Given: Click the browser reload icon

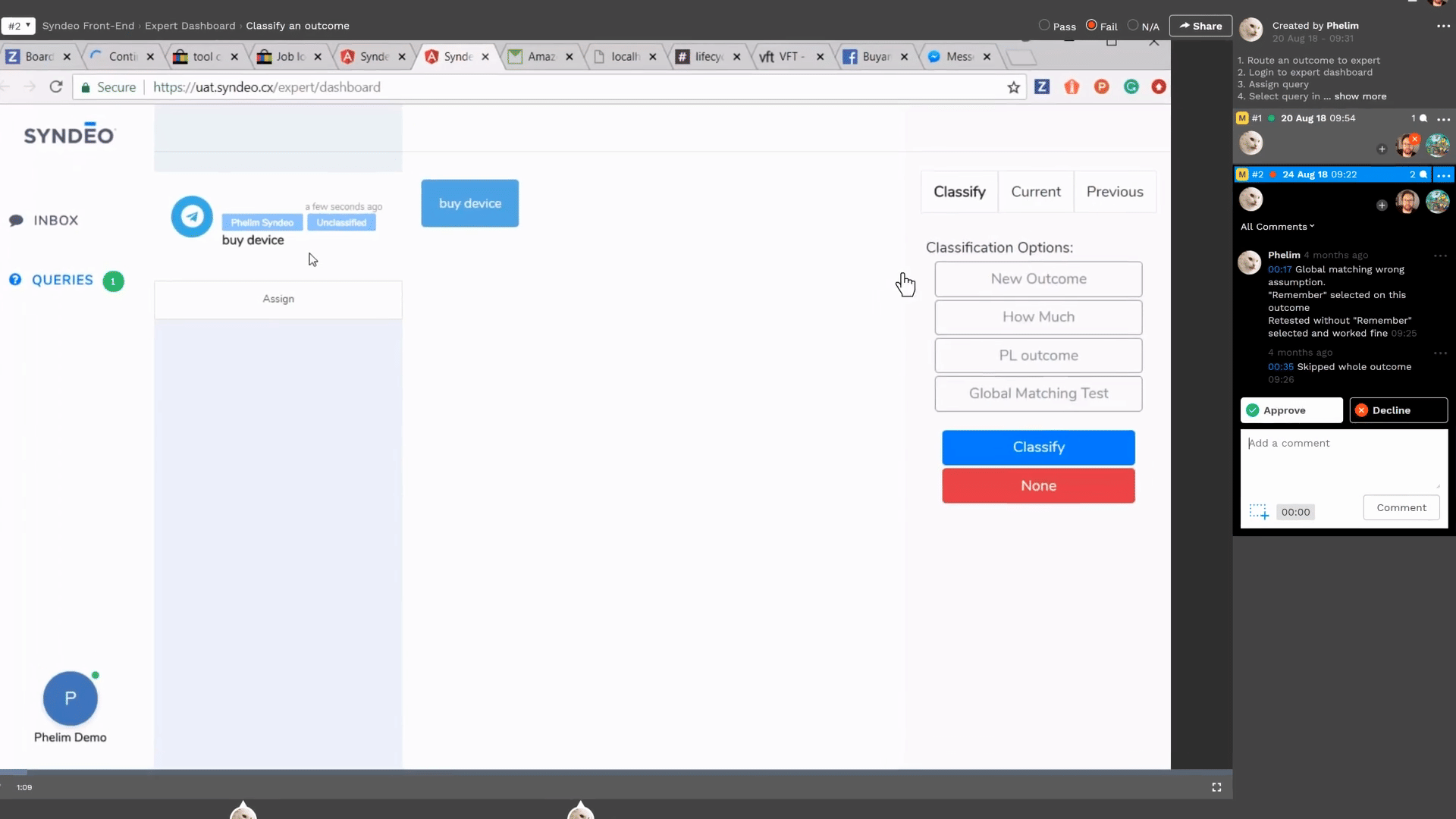Looking at the screenshot, I should pos(56,87).
